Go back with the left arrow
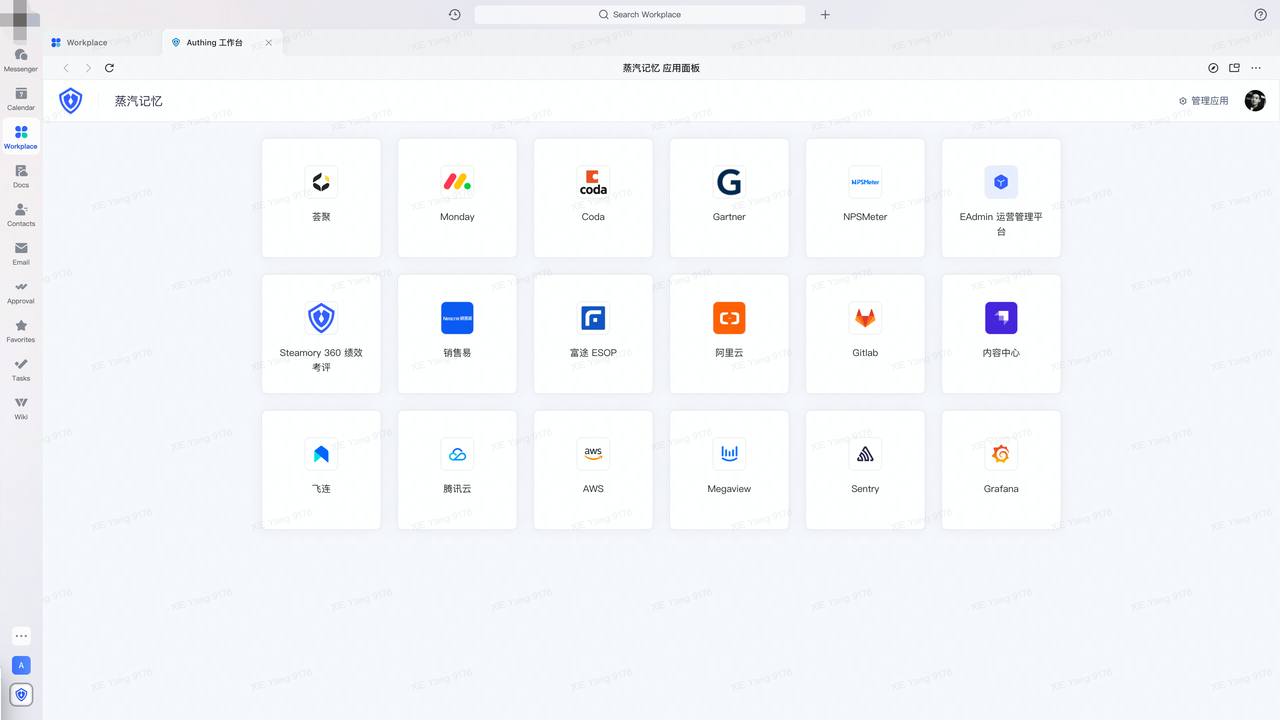Image resolution: width=1280 pixels, height=720 pixels. 66,68
